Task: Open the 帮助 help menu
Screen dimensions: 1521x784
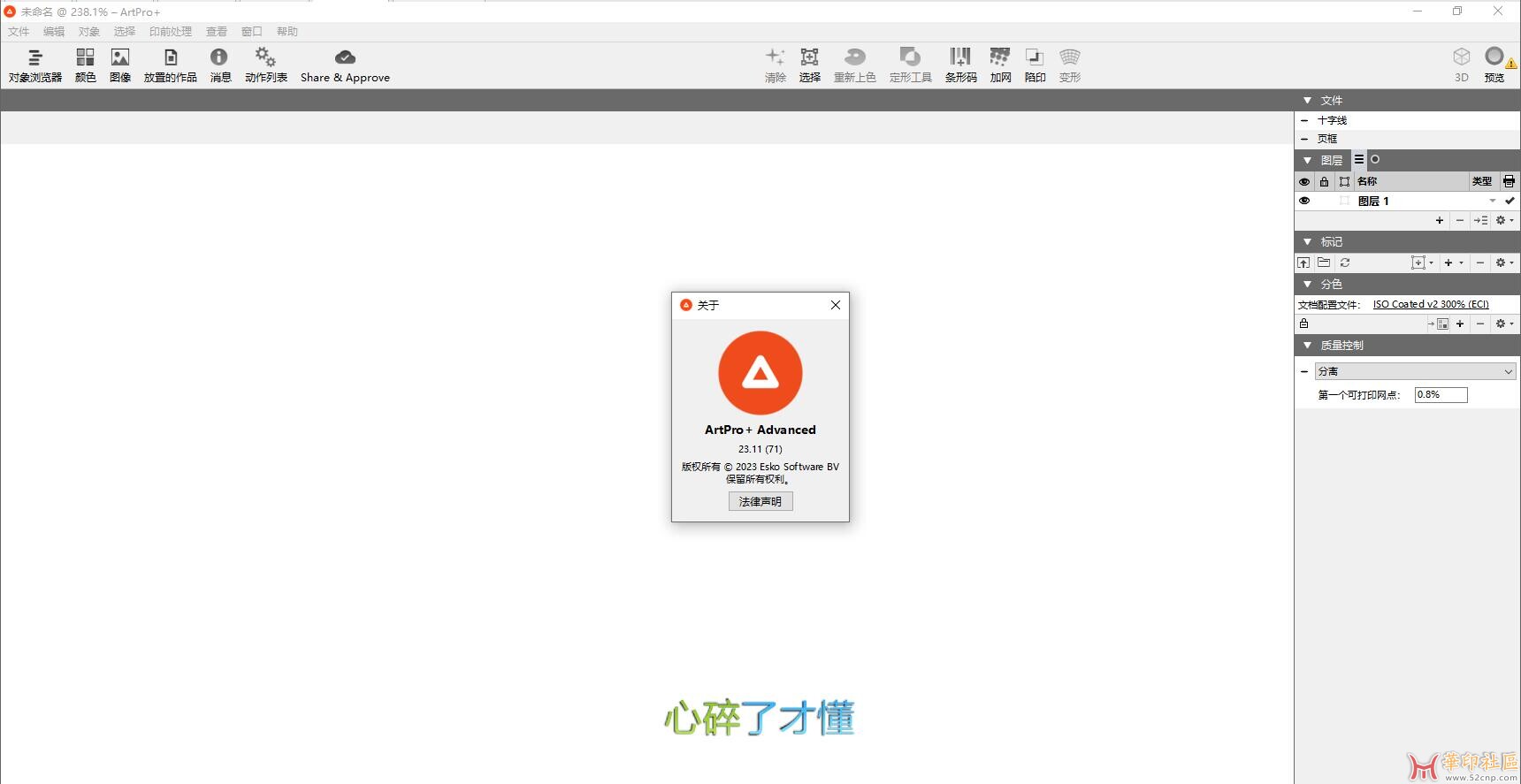Action: pos(287,31)
